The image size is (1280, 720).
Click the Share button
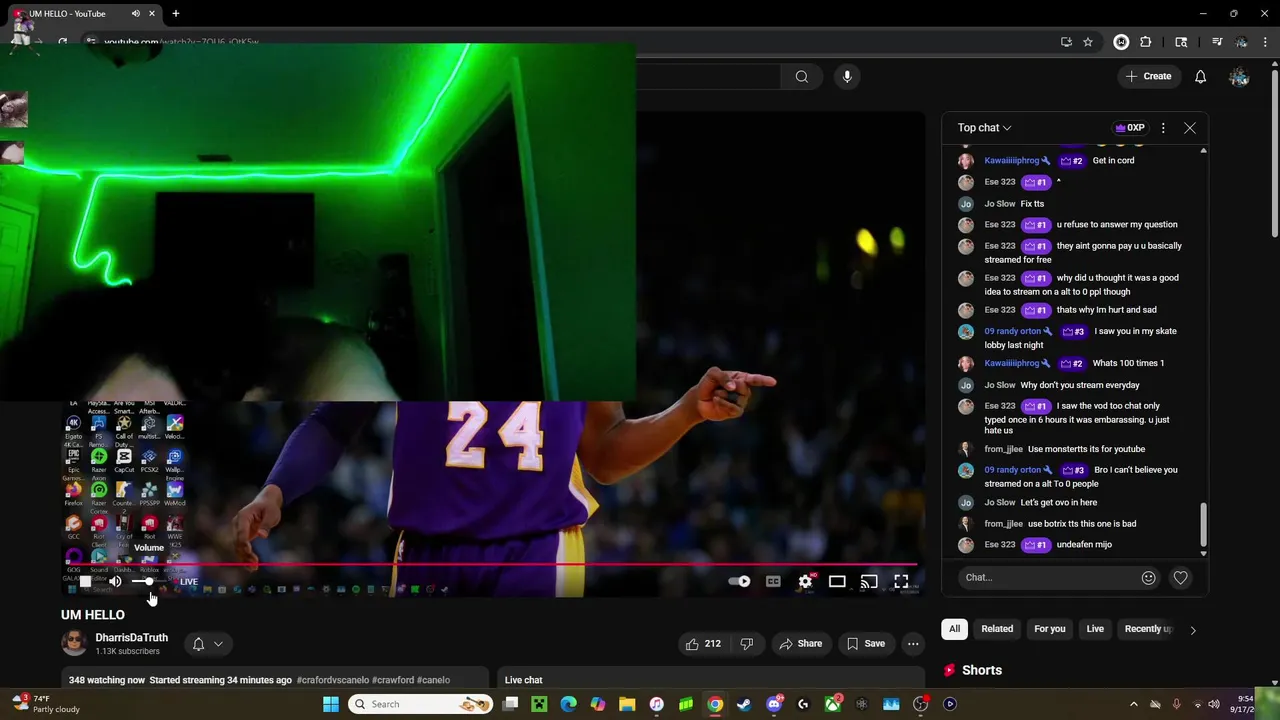tap(800, 644)
